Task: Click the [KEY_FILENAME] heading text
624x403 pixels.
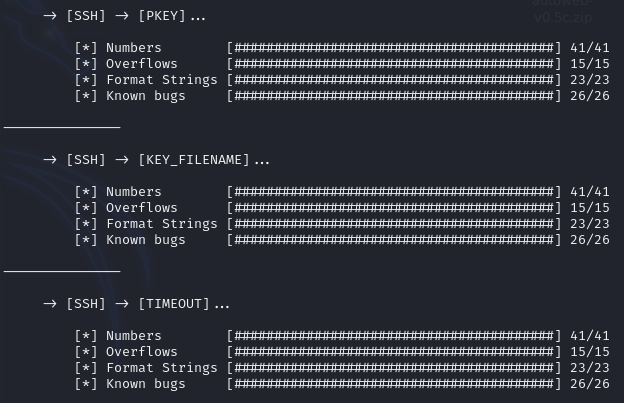Action: (194, 160)
